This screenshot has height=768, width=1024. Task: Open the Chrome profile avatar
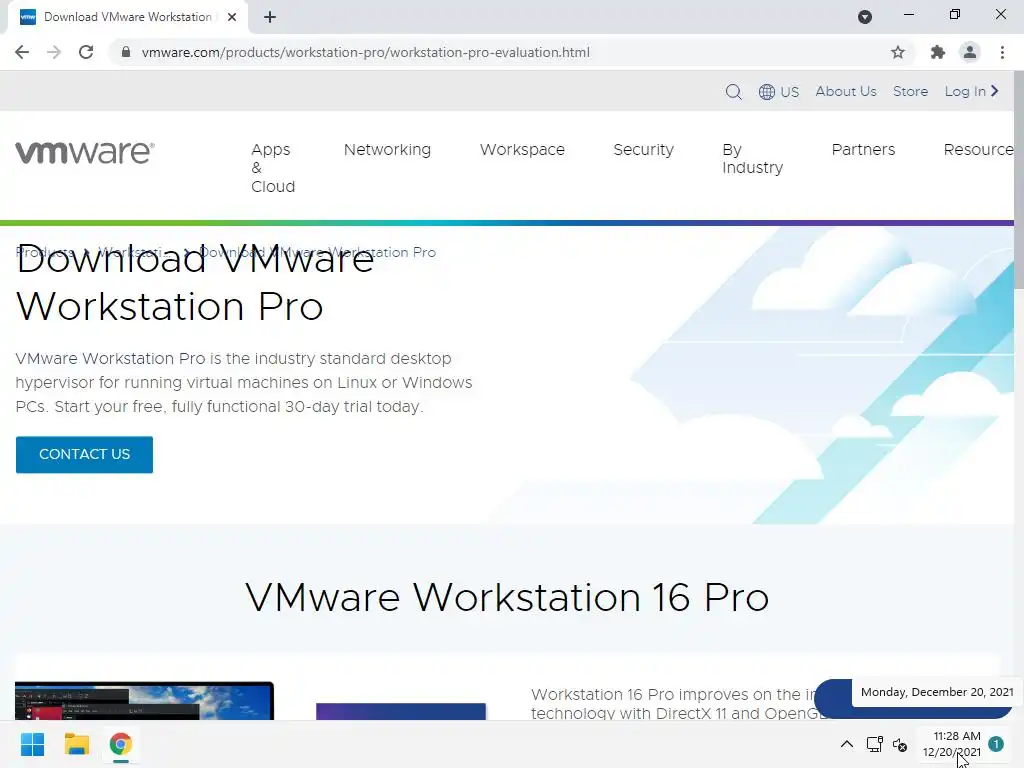(x=970, y=52)
